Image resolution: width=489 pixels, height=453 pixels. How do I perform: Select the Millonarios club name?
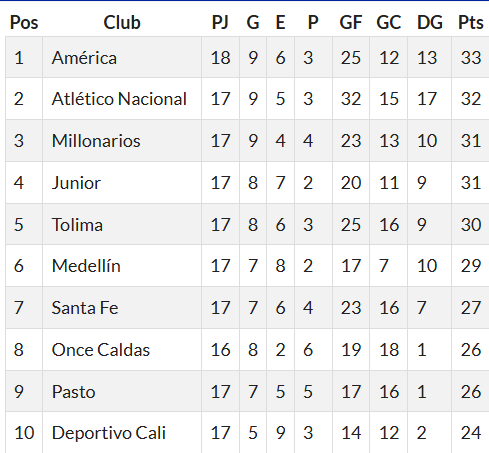(96, 141)
